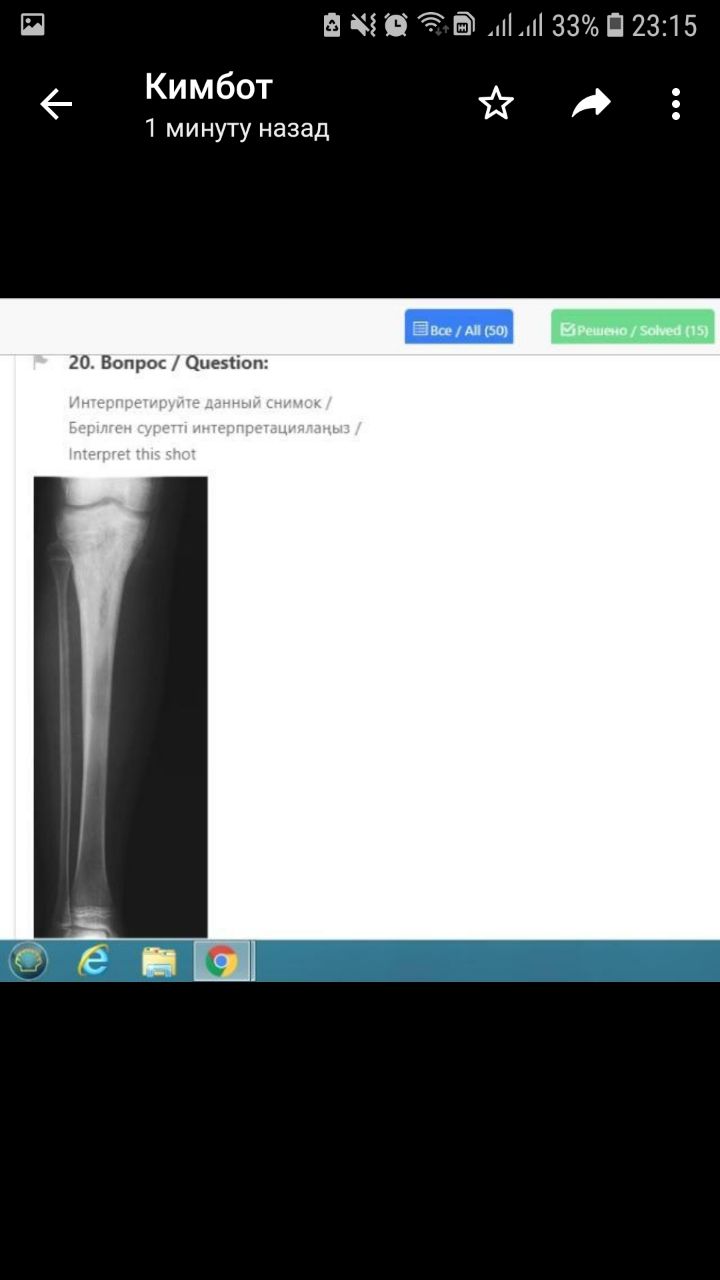720x1280 pixels.
Task: Tap the '1 минуту назад' timestamp
Action: pyautogui.click(x=237, y=129)
